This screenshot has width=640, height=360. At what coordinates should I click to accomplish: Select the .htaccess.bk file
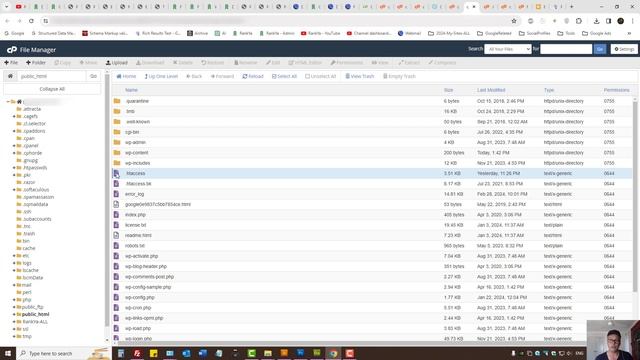point(138,184)
